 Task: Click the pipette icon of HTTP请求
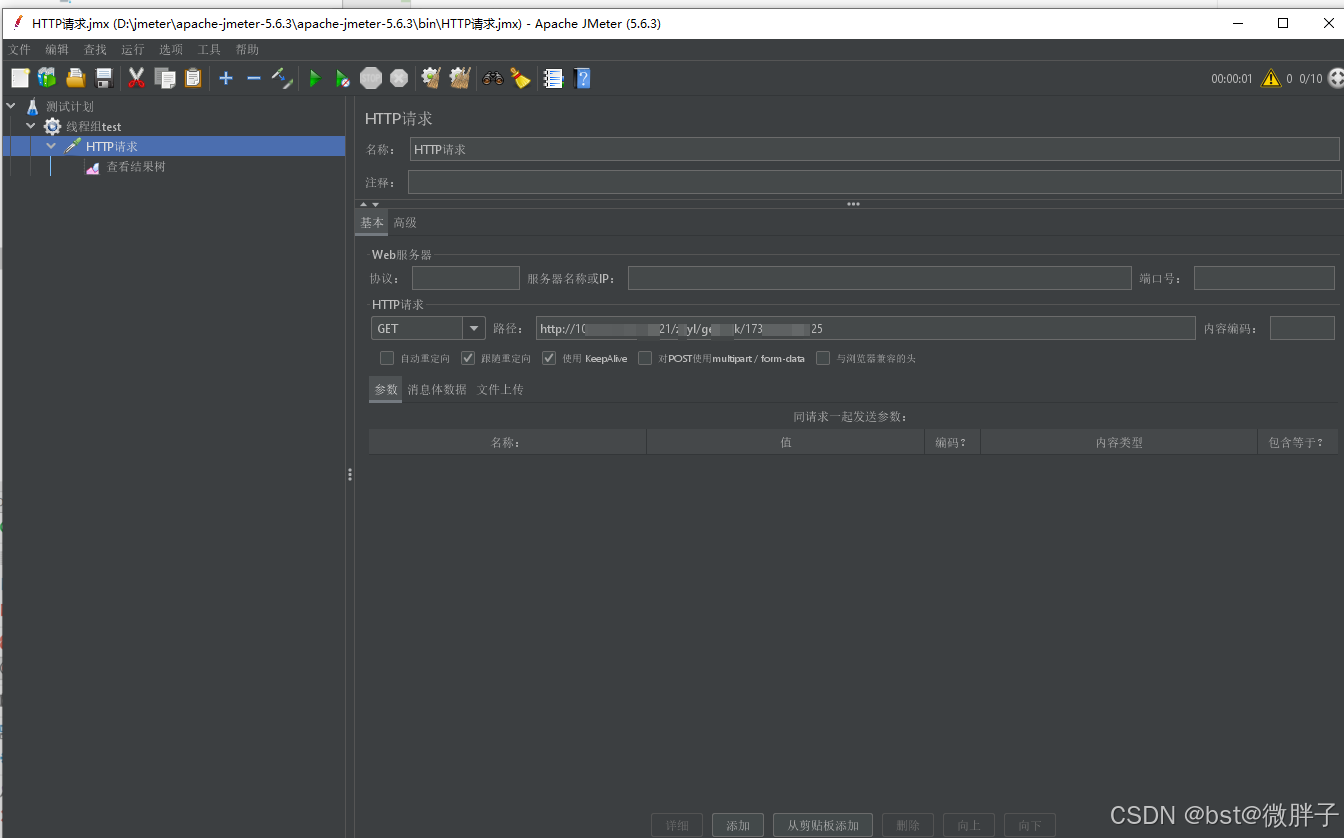(x=73, y=146)
